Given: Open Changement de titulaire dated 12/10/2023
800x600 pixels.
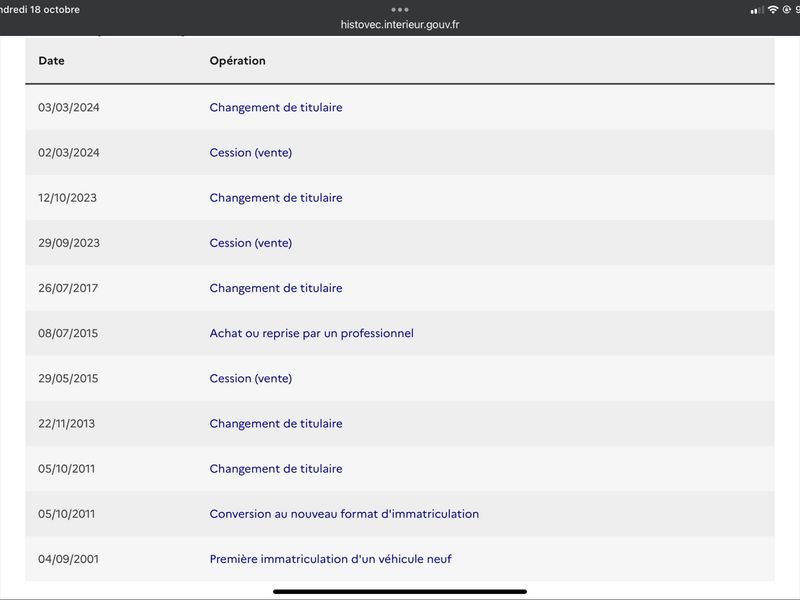Looking at the screenshot, I should point(276,198).
